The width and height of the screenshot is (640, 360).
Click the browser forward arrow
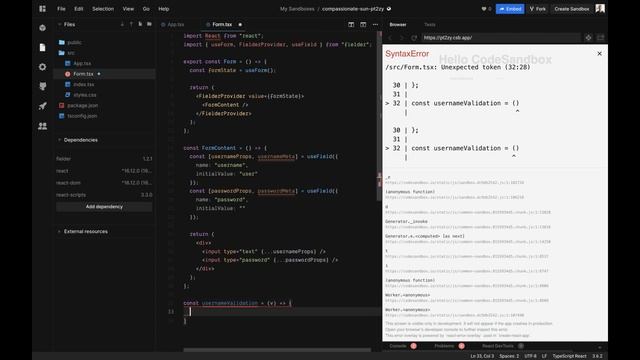402,38
